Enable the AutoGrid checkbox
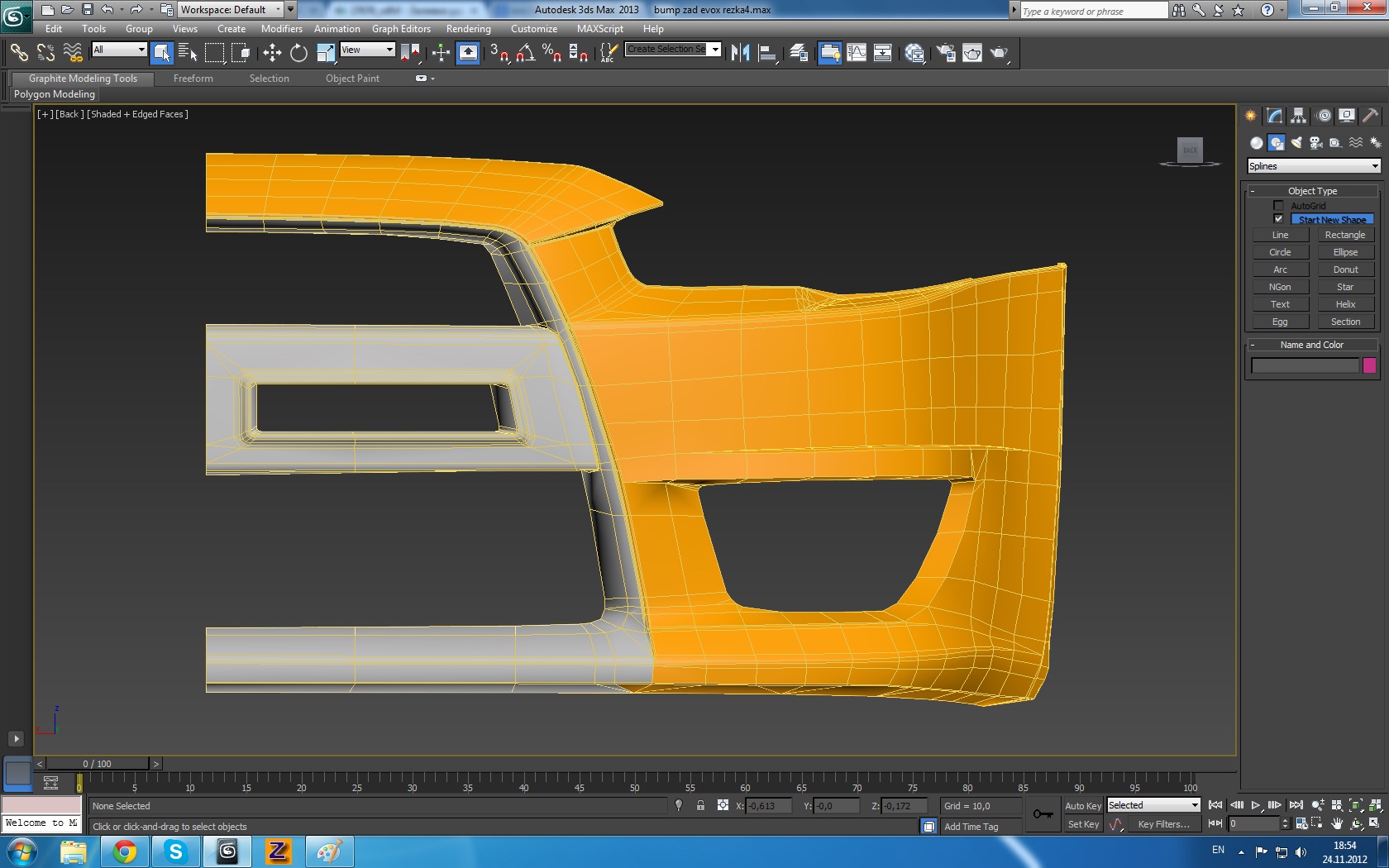 pos(1278,206)
